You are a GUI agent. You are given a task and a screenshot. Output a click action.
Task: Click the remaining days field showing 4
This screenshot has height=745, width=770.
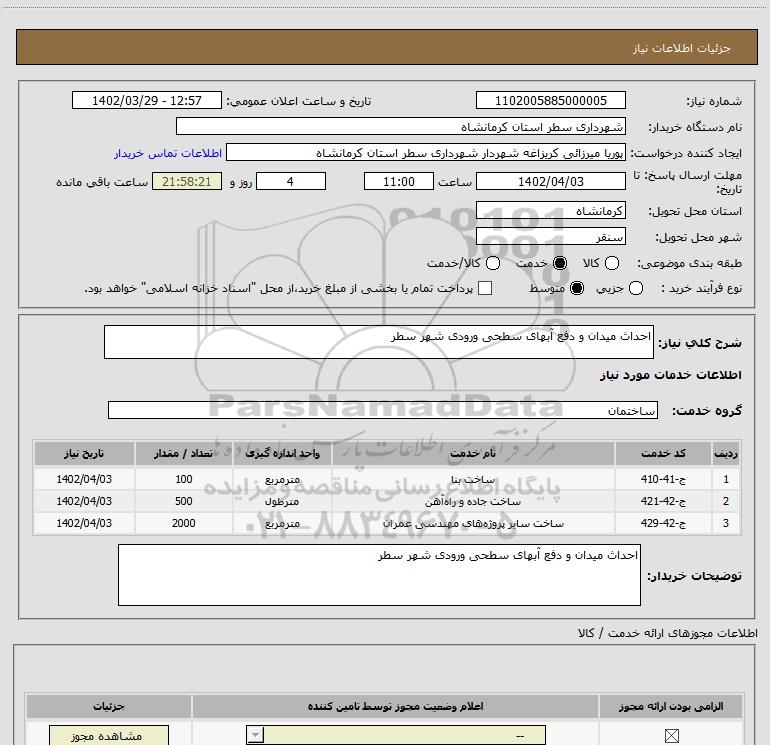[291, 181]
